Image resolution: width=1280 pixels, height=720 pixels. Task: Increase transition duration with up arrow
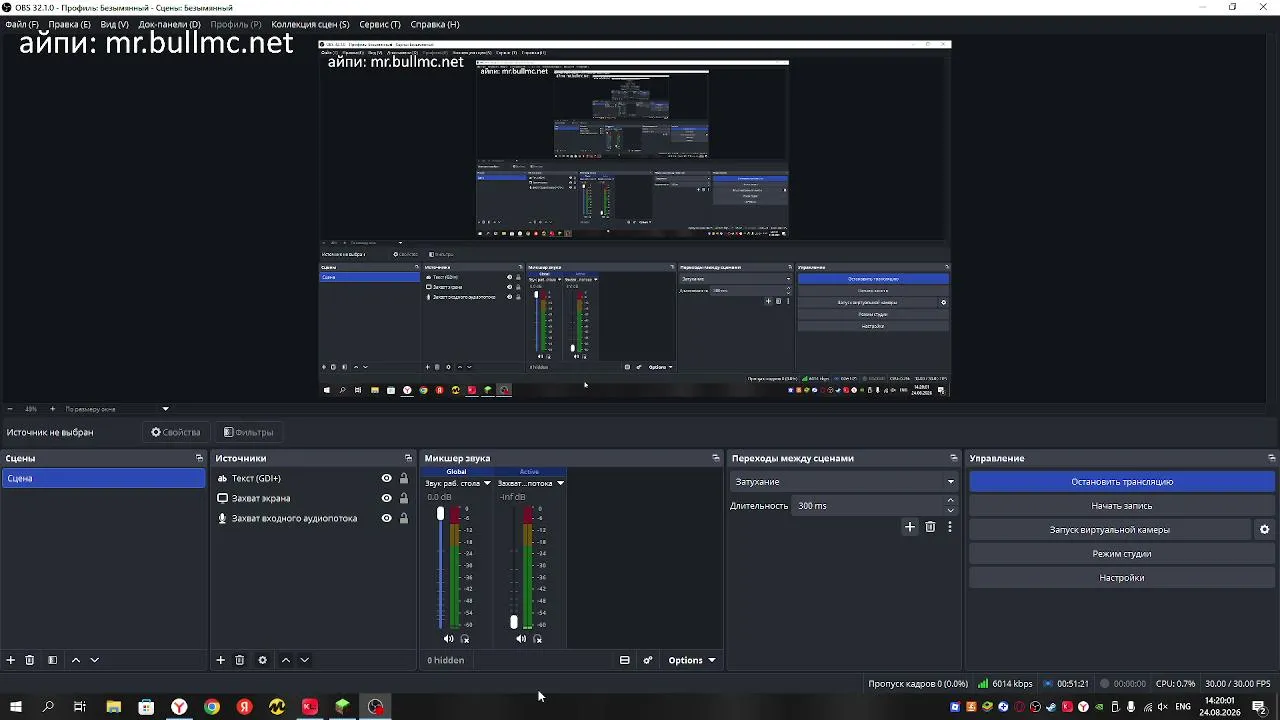coord(950,500)
